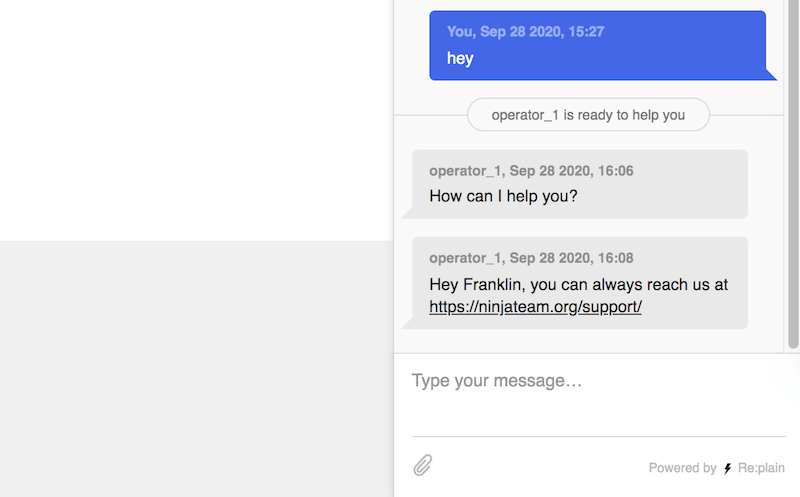The image size is (800, 497).
Task: Click the Re:plain lightning bolt icon
Action: tap(728, 468)
